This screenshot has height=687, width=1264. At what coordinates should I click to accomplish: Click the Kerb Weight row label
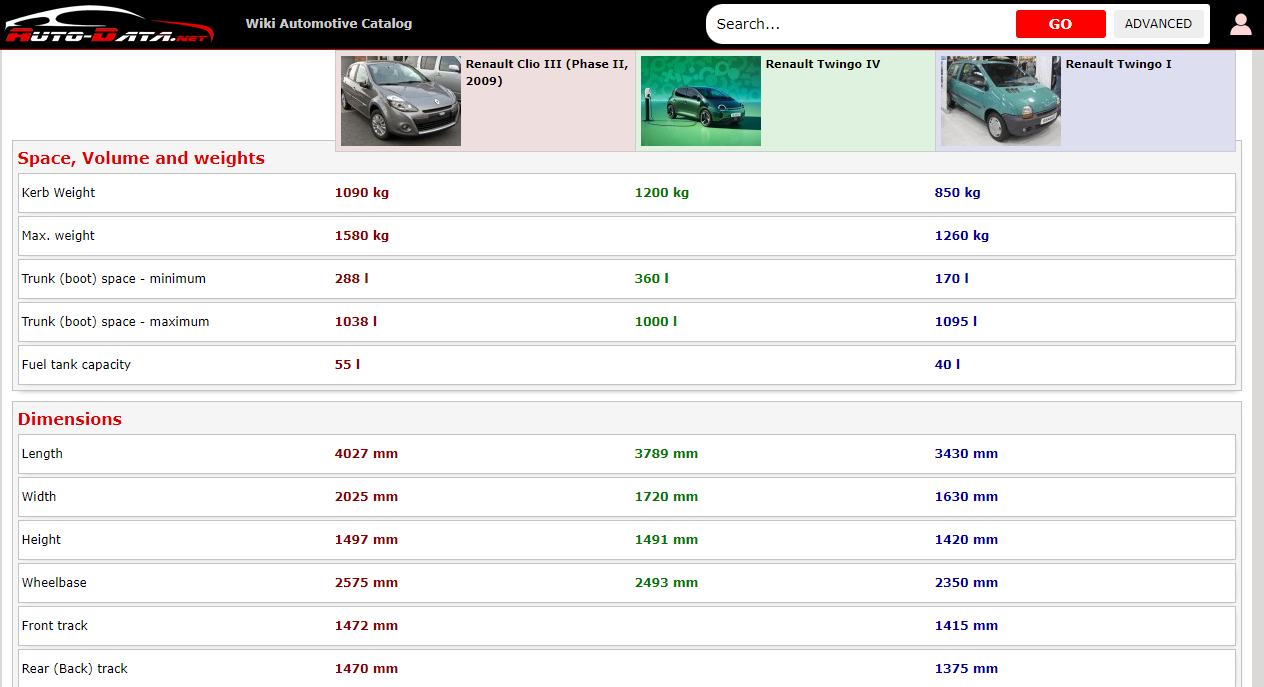[x=58, y=193]
